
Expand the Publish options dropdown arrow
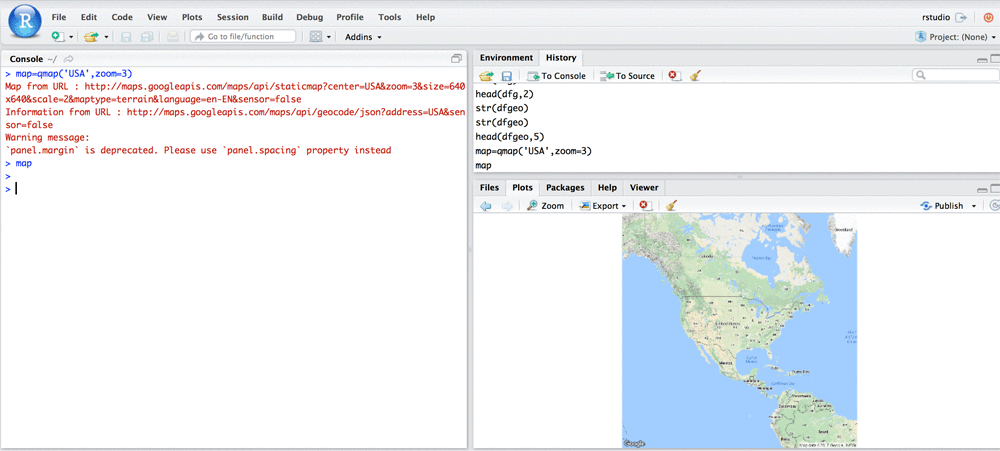pyautogui.click(x=974, y=206)
